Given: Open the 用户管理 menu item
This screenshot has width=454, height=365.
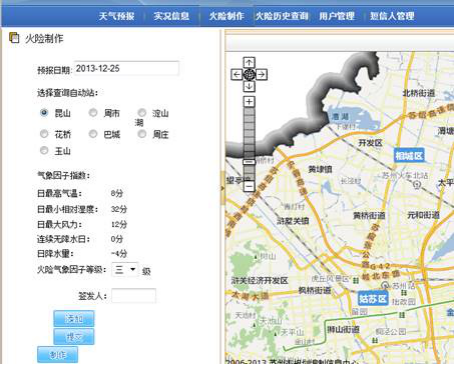Looking at the screenshot, I should 337,16.
